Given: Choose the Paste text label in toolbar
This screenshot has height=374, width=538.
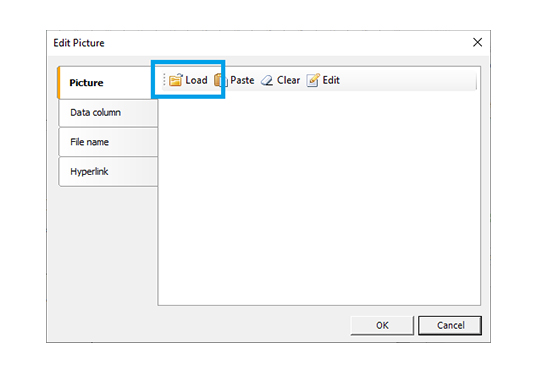Looking at the screenshot, I should (x=242, y=80).
